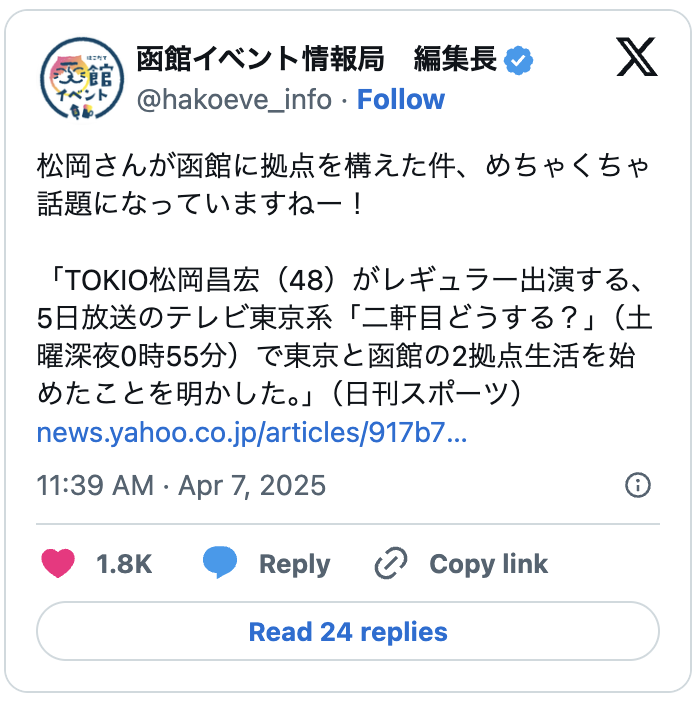Click the blue verified badge

click(517, 61)
